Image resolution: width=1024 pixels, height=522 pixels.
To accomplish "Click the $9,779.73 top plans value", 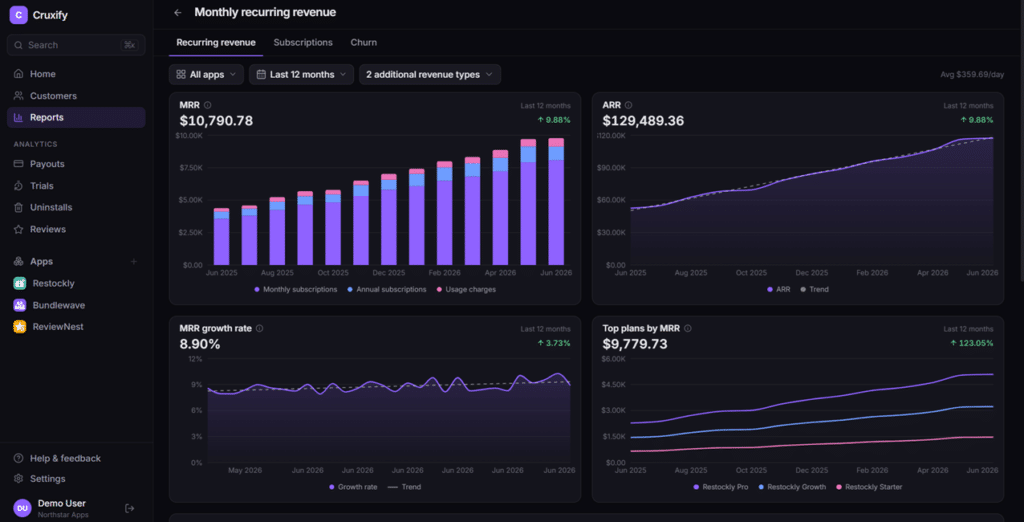I will pyautogui.click(x=635, y=344).
